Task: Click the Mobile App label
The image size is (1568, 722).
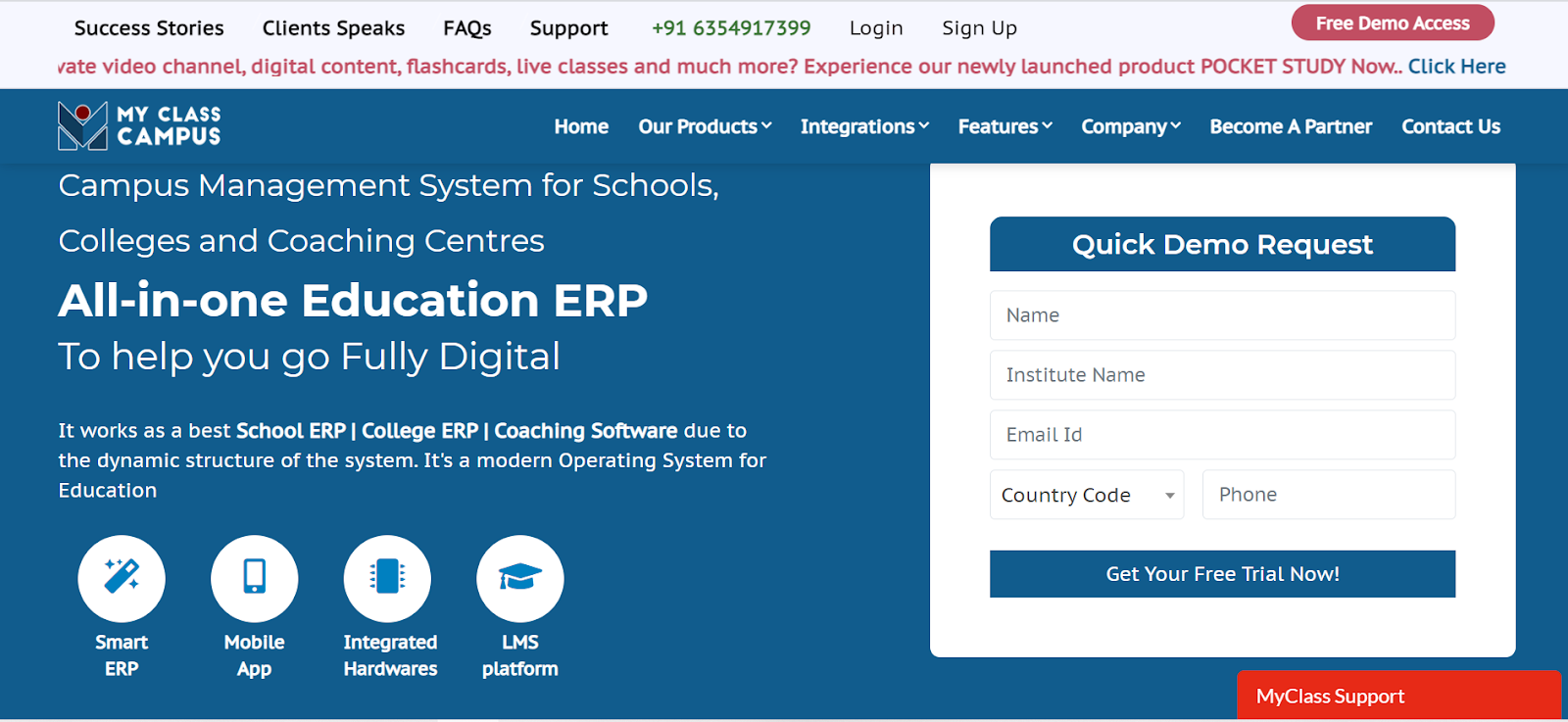Action: (255, 655)
